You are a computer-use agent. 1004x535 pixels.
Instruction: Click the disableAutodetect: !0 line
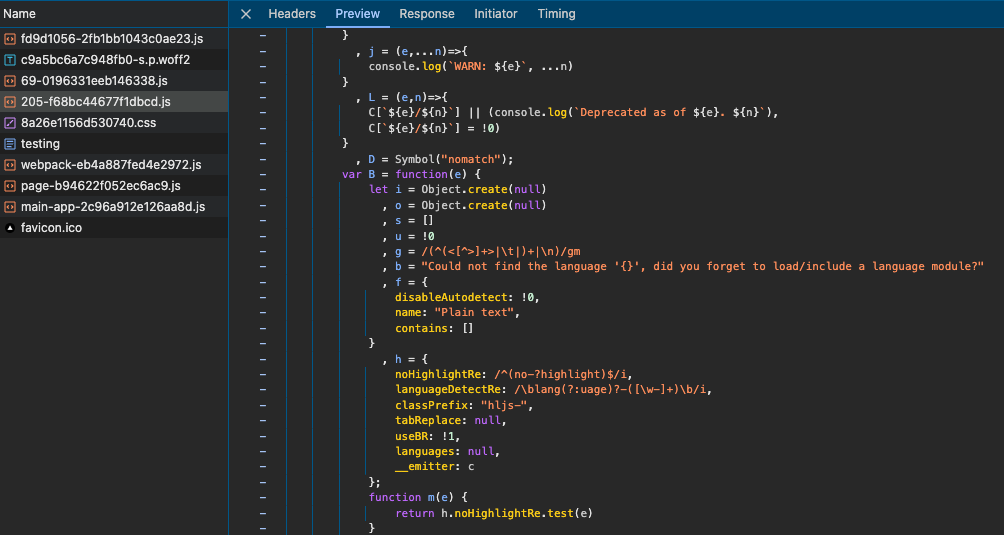[x=467, y=298]
